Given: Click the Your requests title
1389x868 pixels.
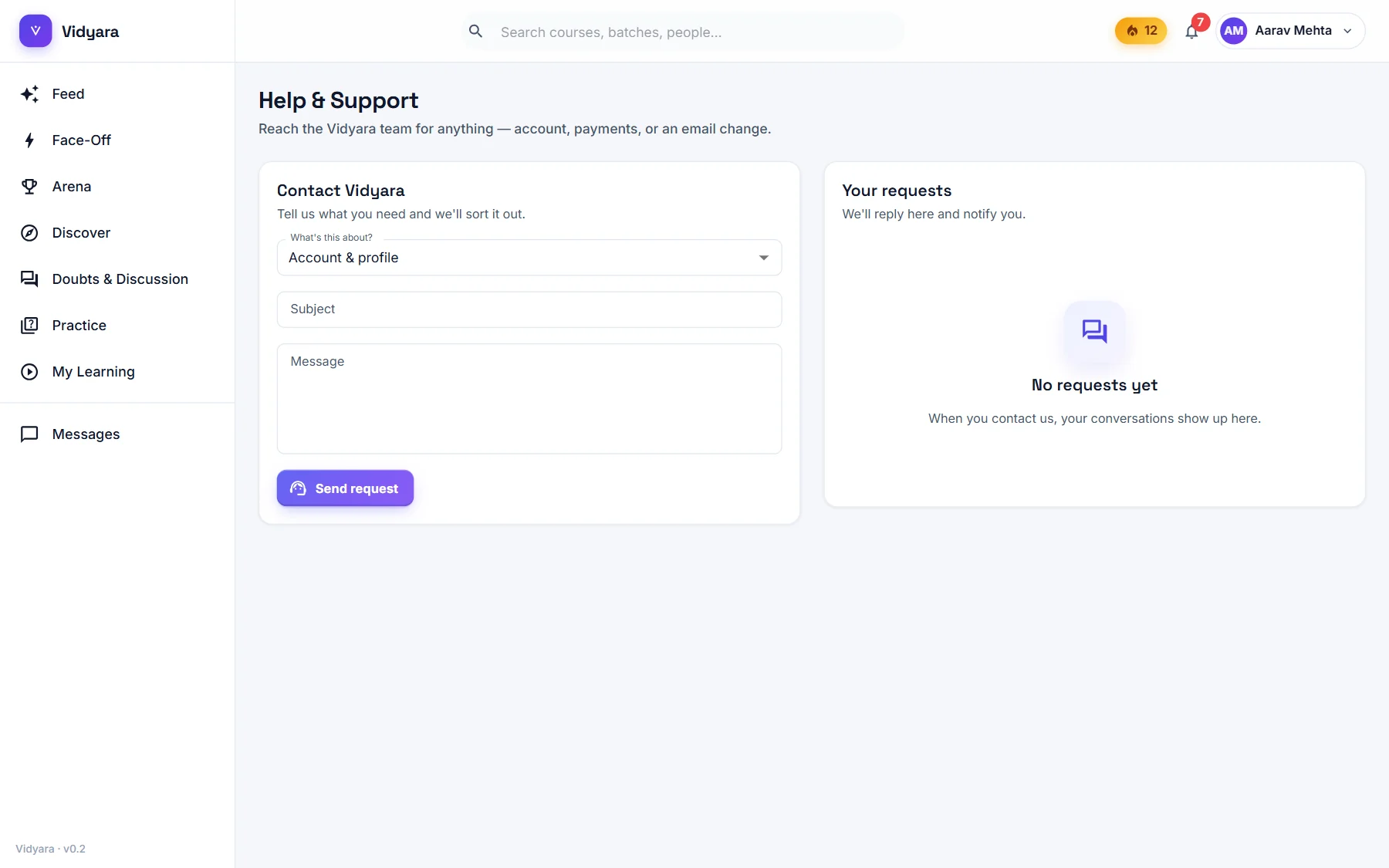Looking at the screenshot, I should click(897, 191).
